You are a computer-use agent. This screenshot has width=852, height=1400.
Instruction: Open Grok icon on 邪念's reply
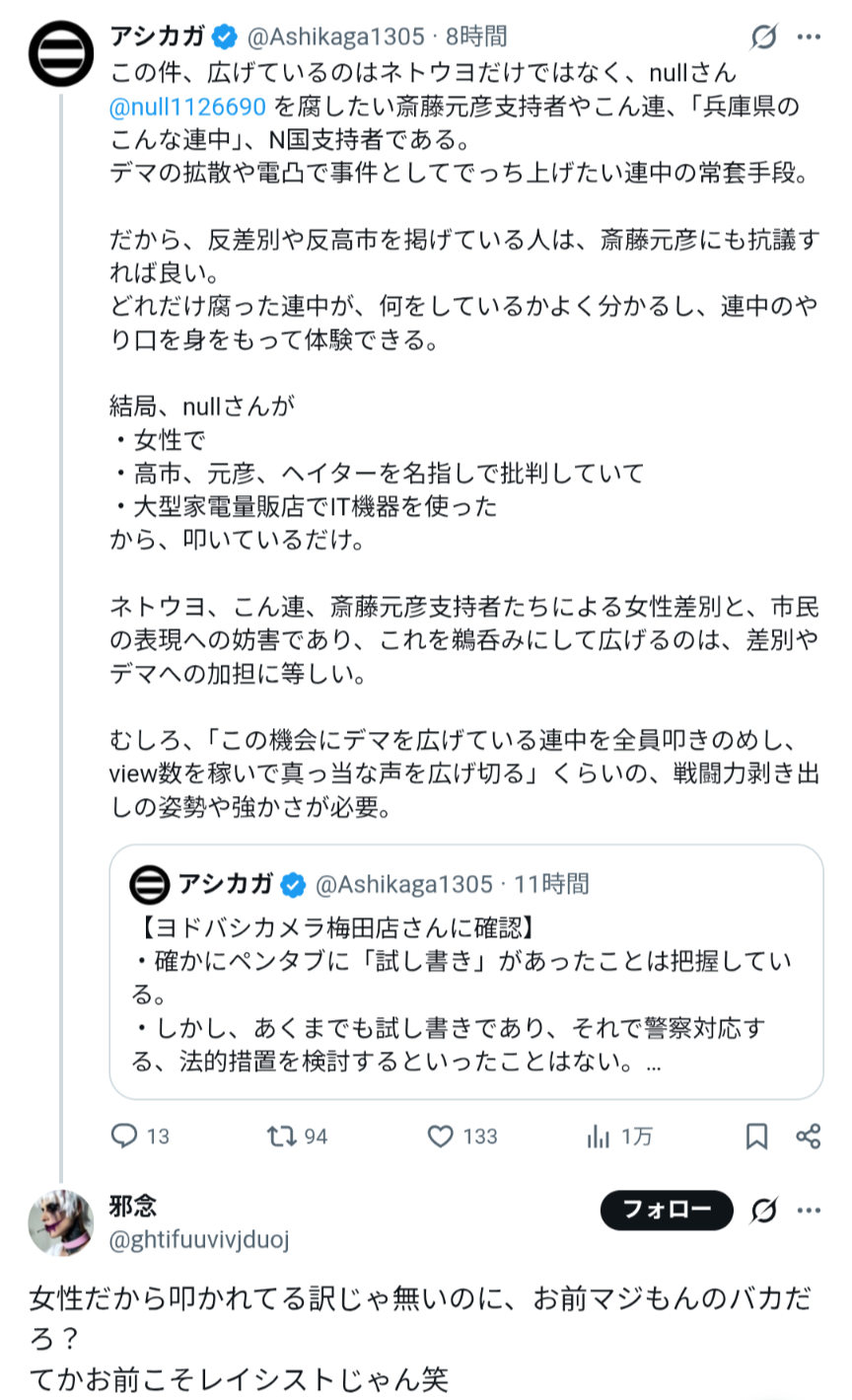coord(763,1210)
